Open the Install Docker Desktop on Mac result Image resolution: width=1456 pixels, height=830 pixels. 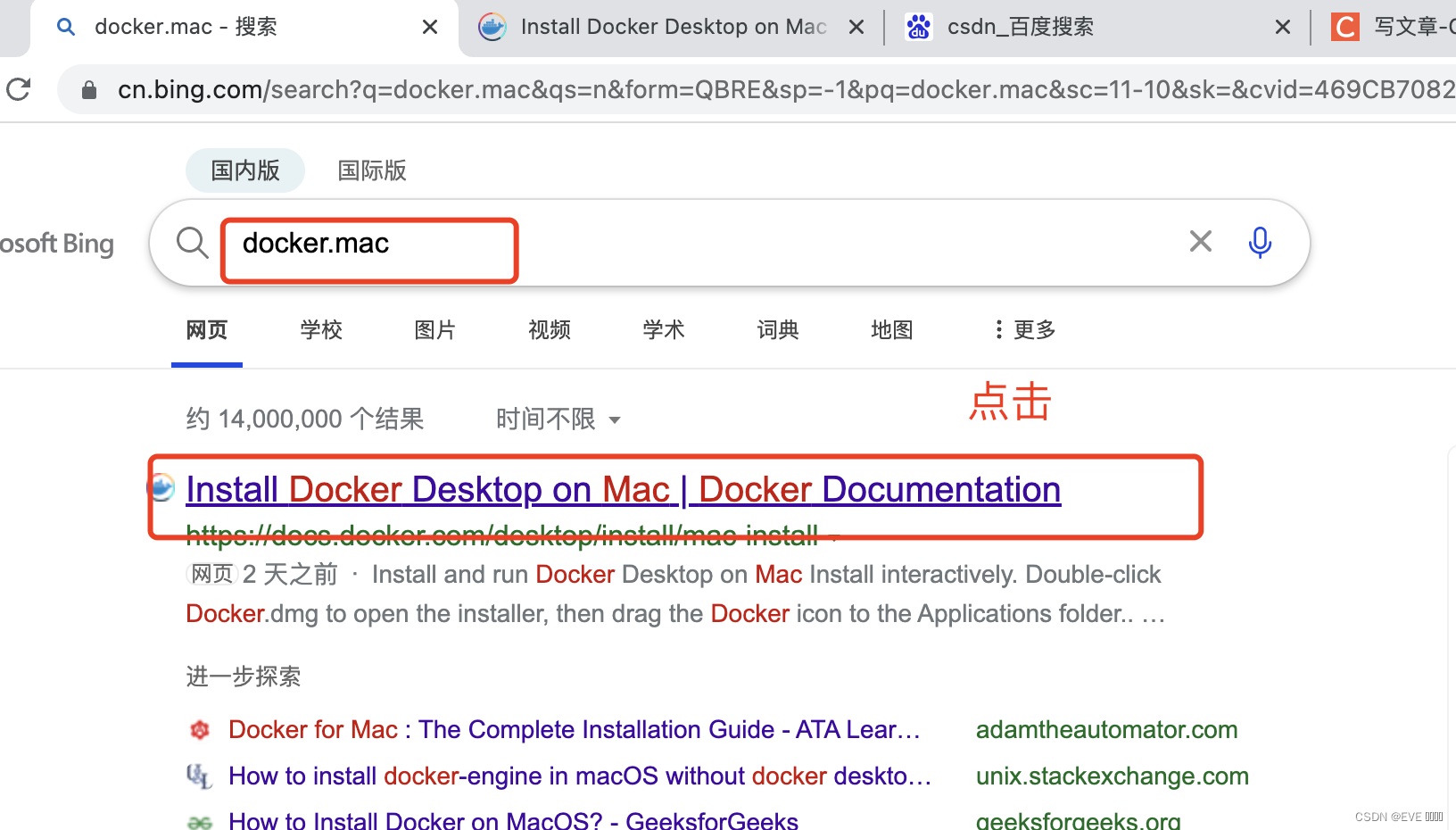pyautogui.click(x=622, y=488)
